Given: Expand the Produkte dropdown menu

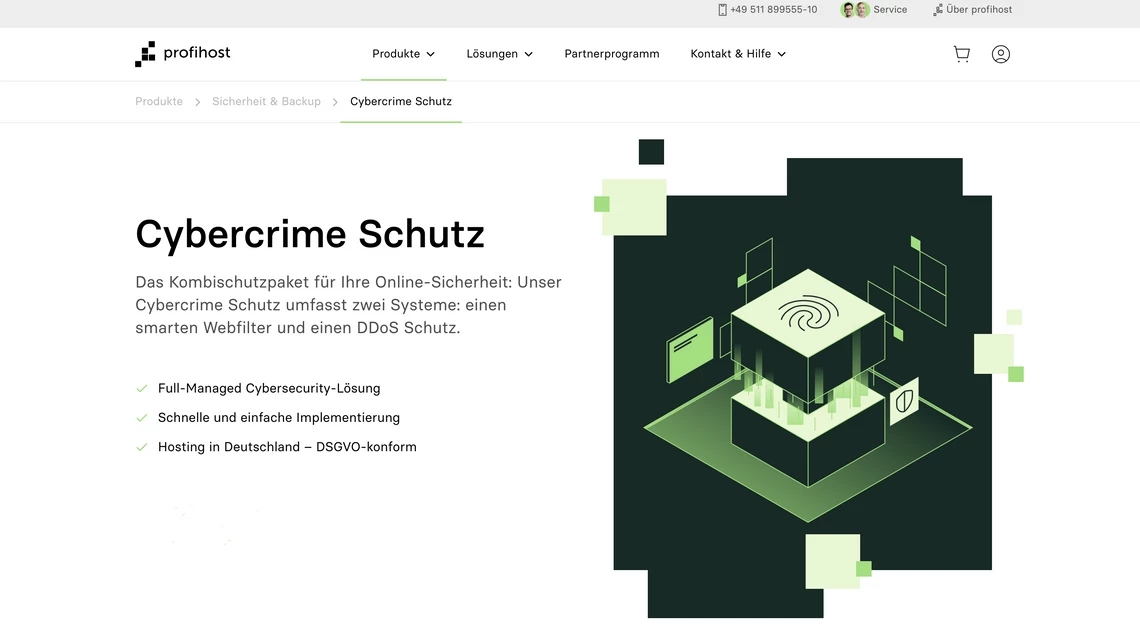Looking at the screenshot, I should coord(403,54).
